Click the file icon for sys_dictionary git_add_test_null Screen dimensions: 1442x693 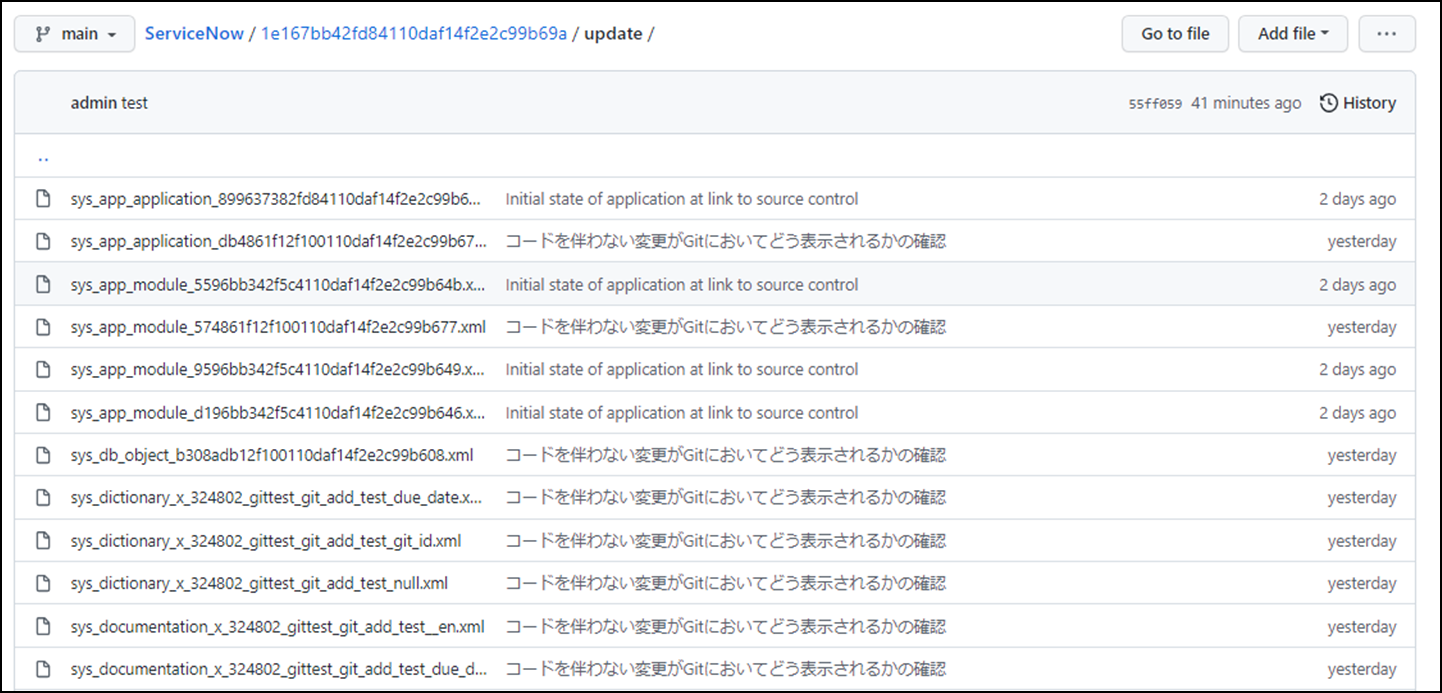(x=43, y=583)
